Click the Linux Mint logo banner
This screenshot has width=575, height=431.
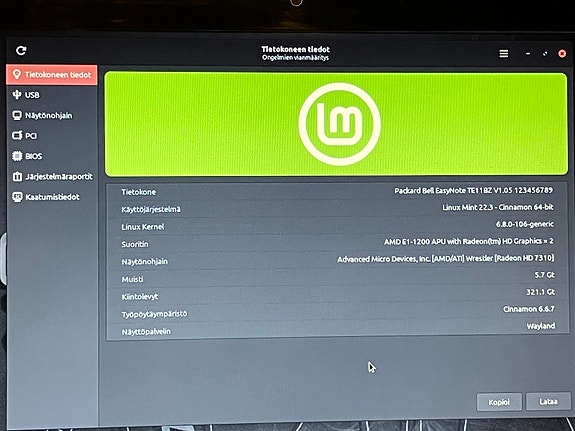[336, 124]
